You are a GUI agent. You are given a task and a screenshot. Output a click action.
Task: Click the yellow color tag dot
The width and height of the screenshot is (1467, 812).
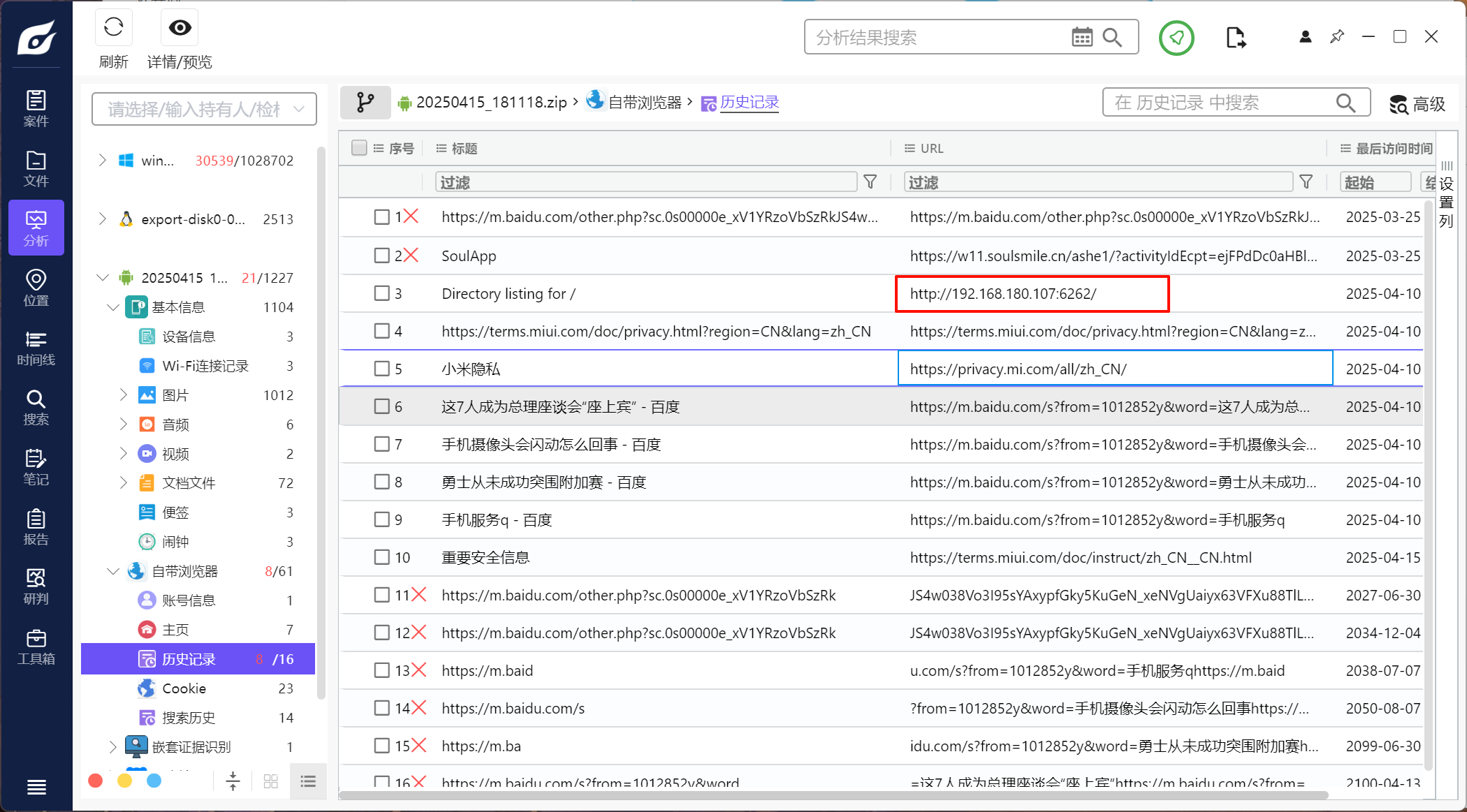point(125,781)
